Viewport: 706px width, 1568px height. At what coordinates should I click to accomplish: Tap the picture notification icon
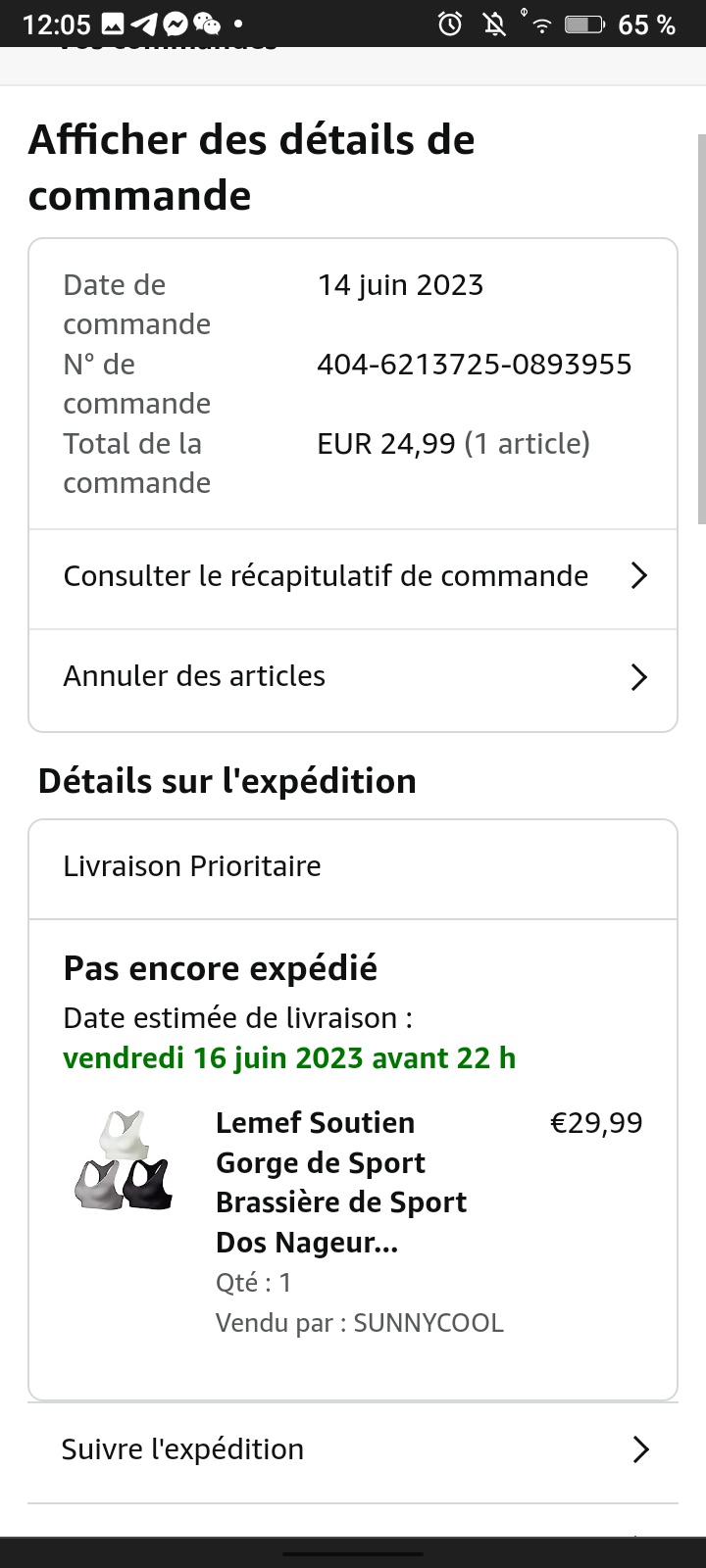coord(113,24)
